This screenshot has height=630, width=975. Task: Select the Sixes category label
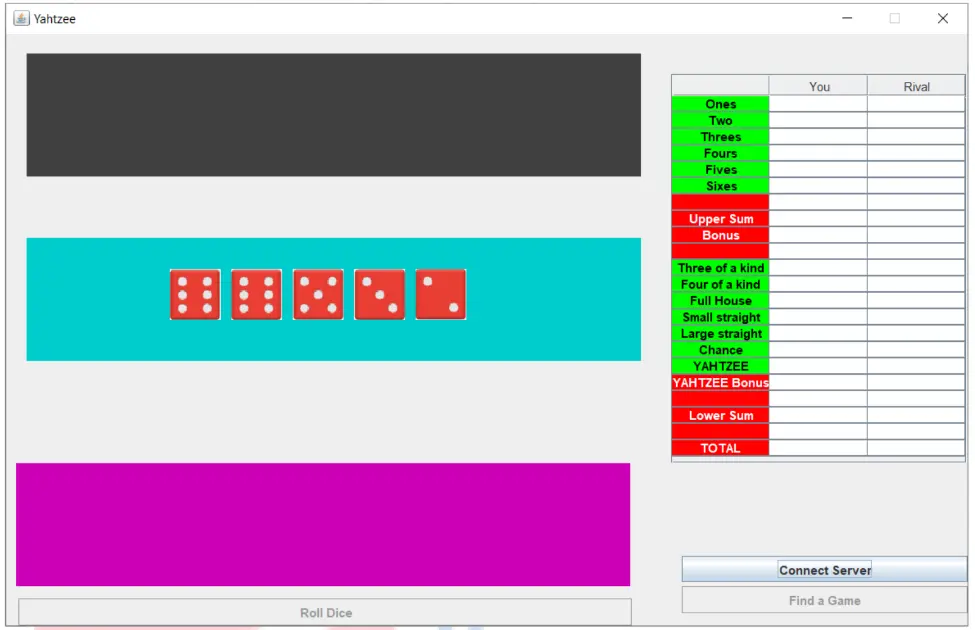click(x=721, y=185)
